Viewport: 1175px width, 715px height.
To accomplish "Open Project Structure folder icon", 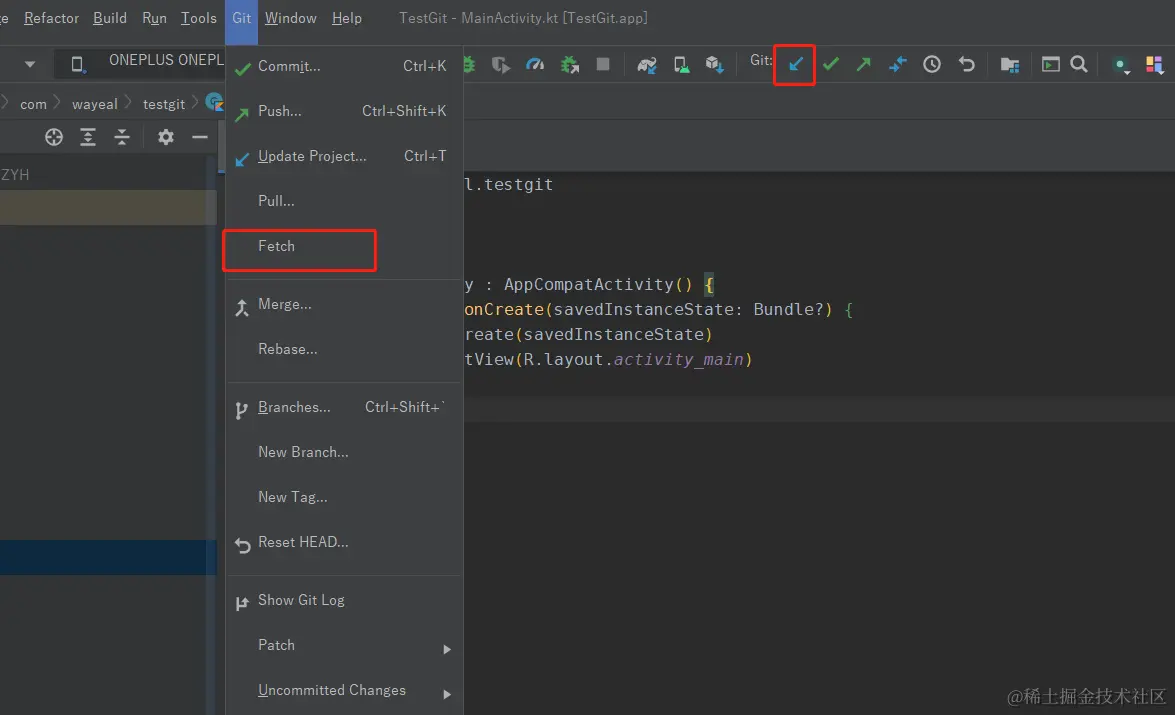I will coord(1009,65).
